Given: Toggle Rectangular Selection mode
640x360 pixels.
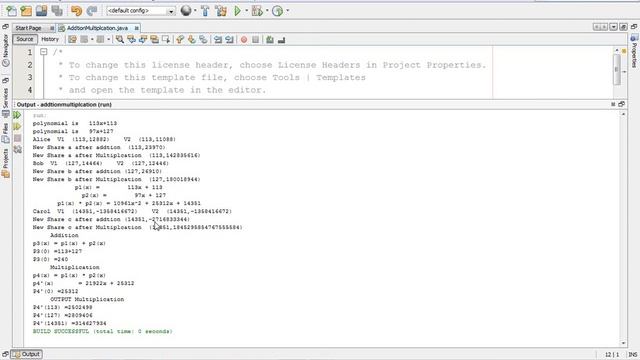Looking at the screenshot, I should click(166, 40).
